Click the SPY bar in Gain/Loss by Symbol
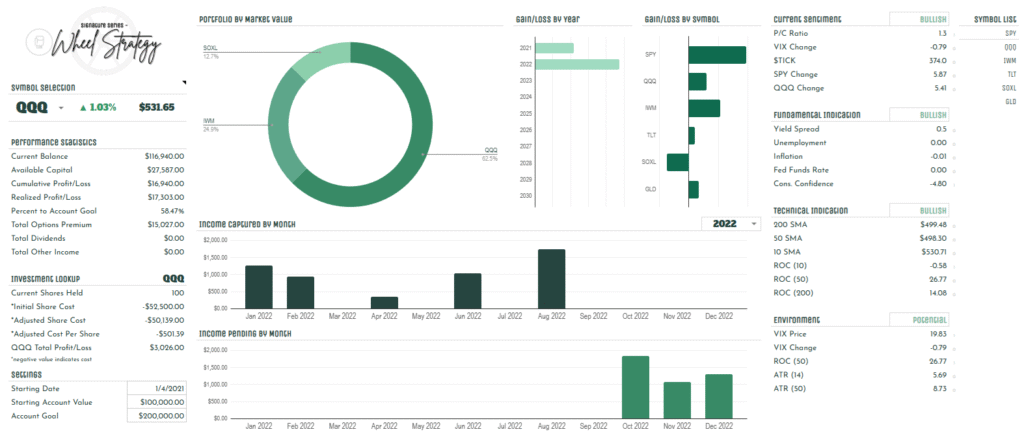 (x=717, y=56)
